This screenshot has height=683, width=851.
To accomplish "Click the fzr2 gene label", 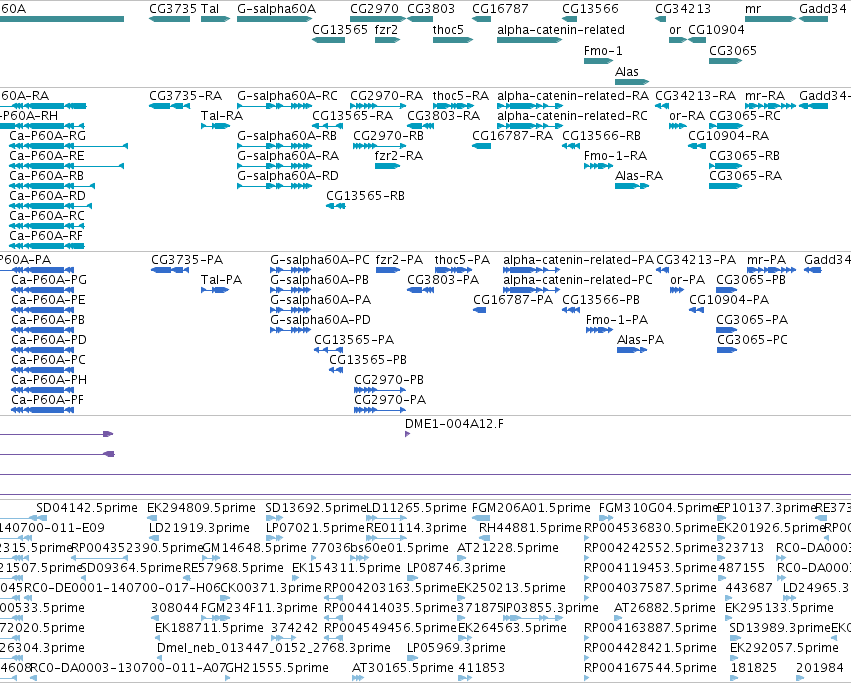I will click(386, 30).
